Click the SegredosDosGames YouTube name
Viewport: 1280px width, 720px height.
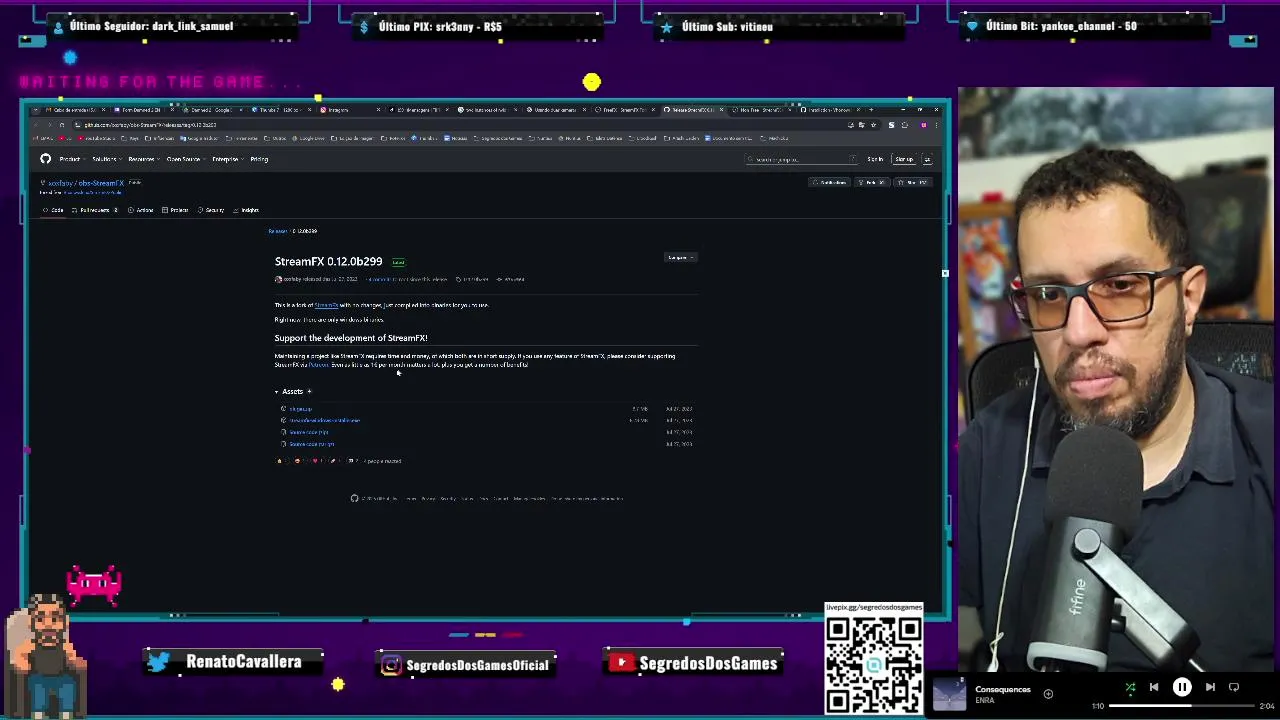click(708, 663)
